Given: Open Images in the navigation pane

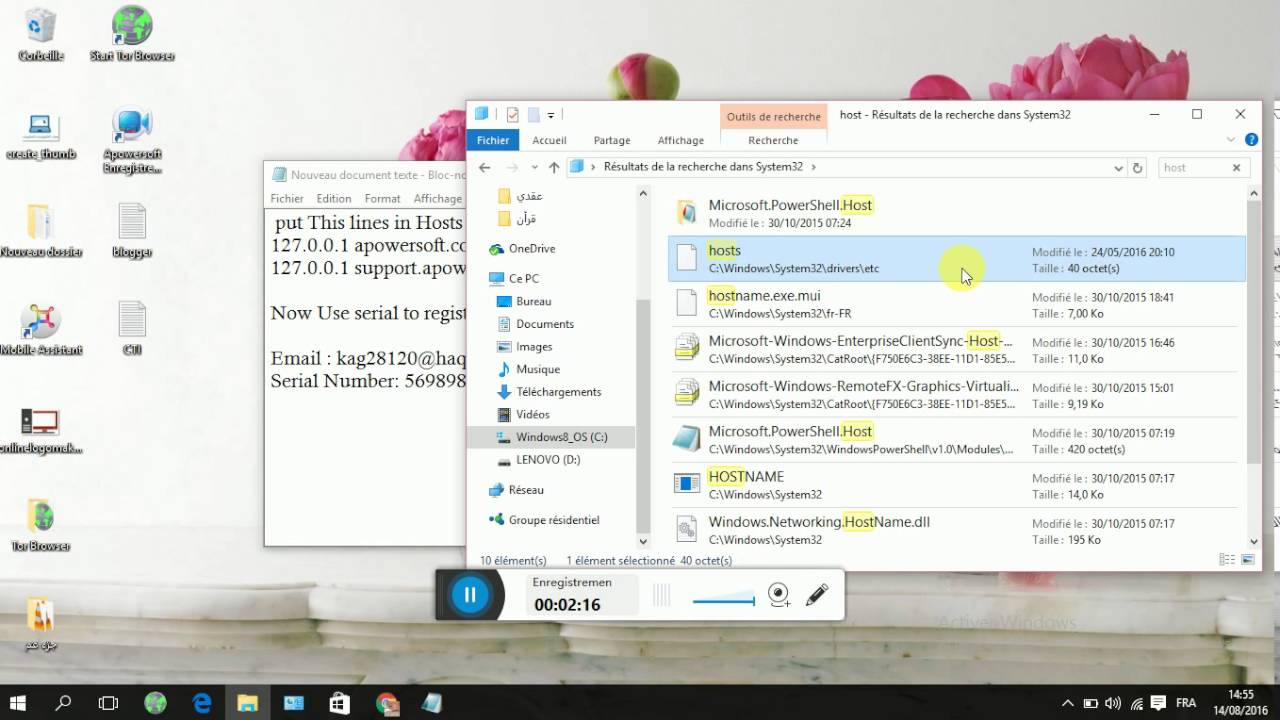Looking at the screenshot, I should (534, 346).
